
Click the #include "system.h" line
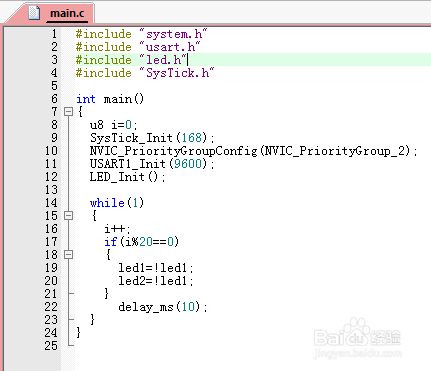coord(141,34)
